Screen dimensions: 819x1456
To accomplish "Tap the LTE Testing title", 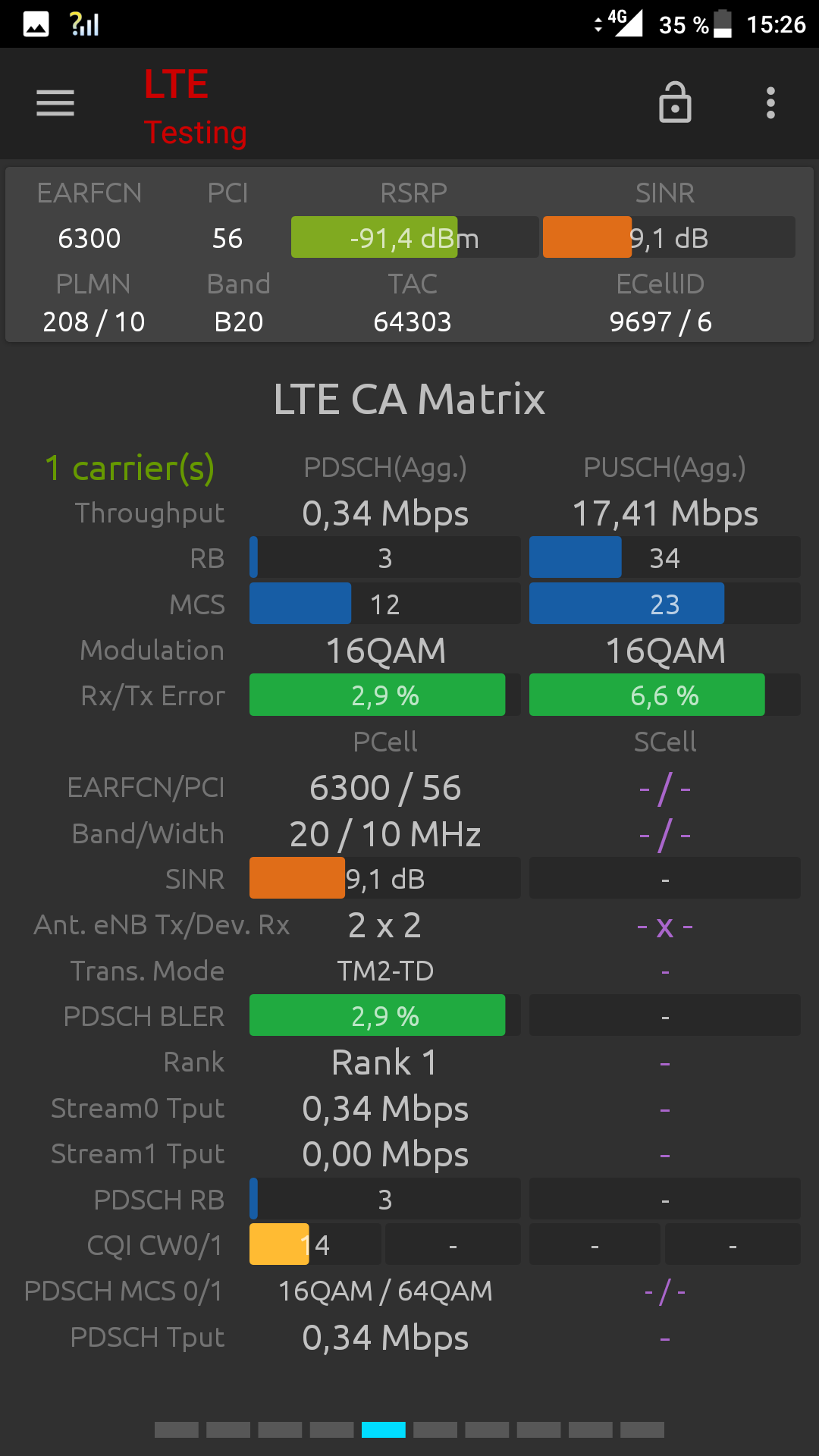I will (x=195, y=107).
